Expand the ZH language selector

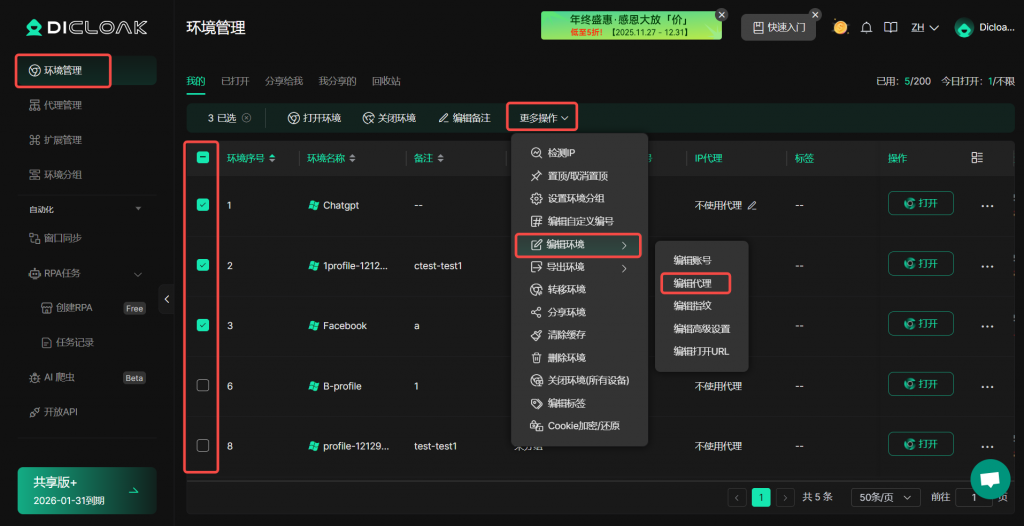(x=924, y=28)
